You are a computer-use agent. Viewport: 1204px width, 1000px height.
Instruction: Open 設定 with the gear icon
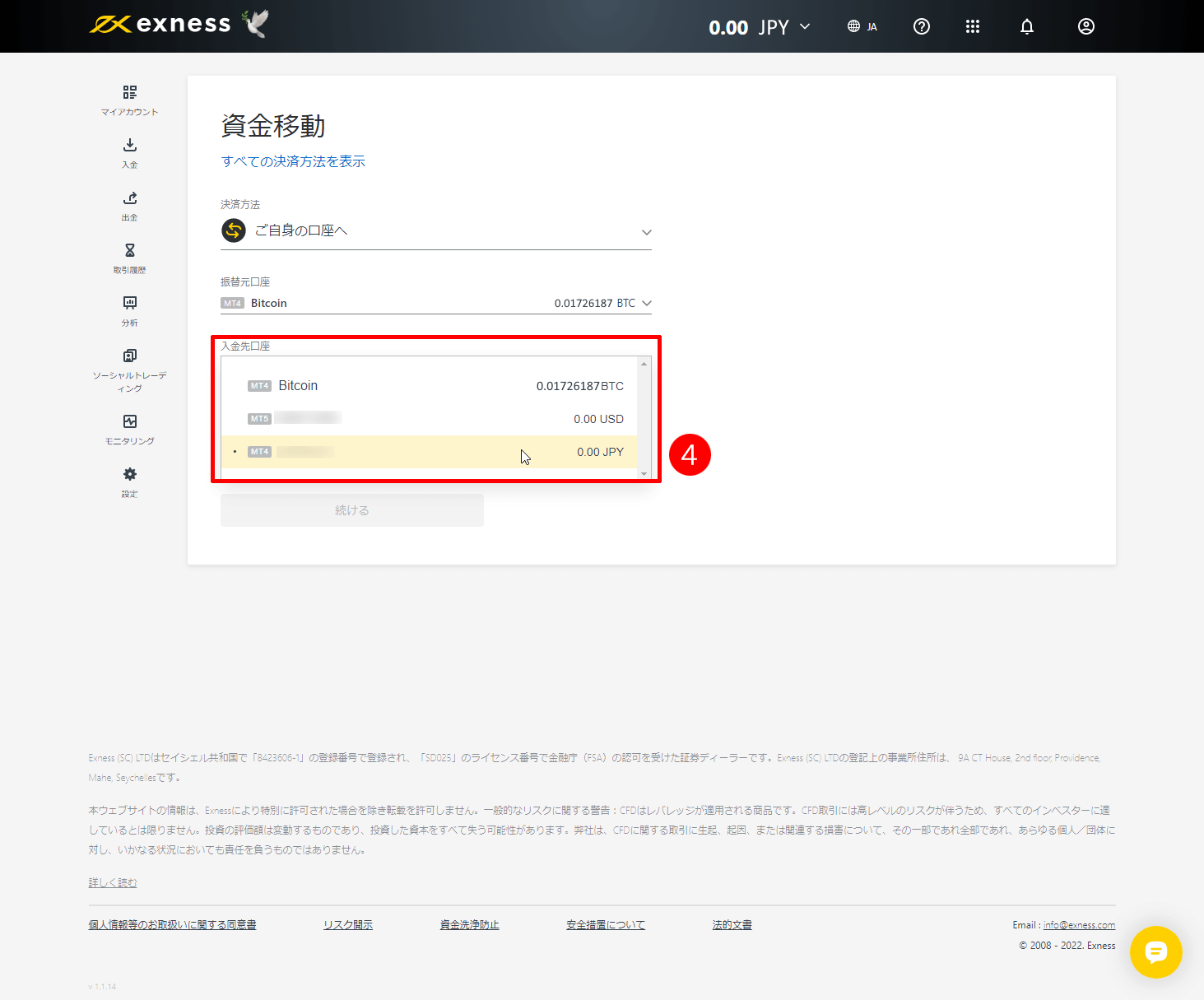click(x=129, y=480)
